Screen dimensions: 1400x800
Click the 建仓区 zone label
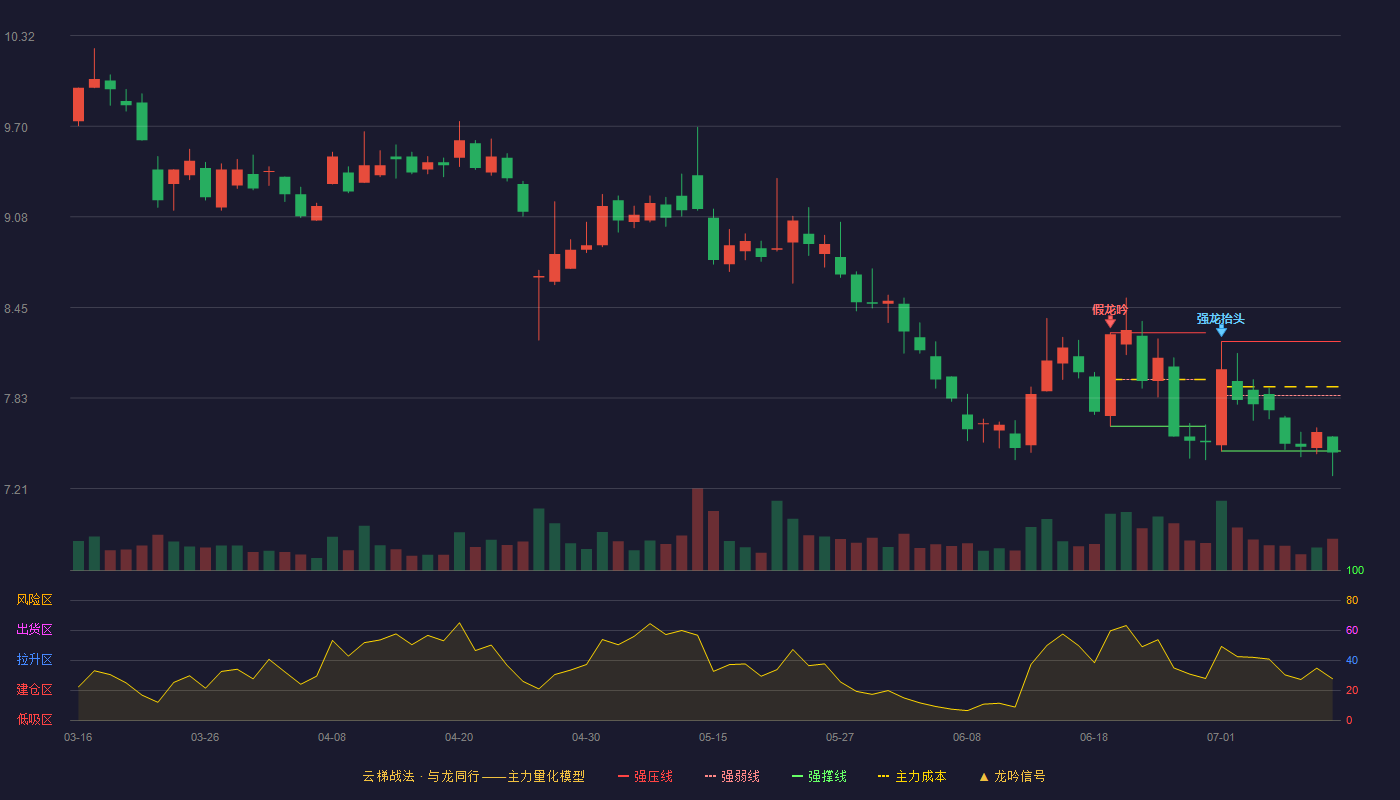point(34,690)
